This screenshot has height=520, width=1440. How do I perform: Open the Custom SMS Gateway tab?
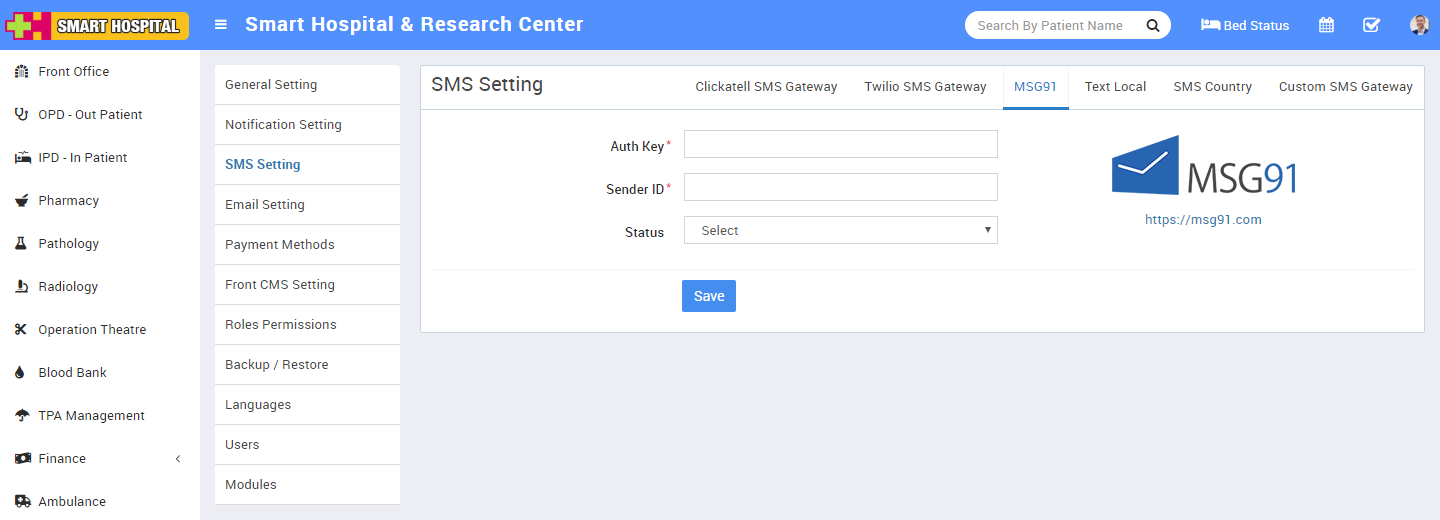(1345, 87)
